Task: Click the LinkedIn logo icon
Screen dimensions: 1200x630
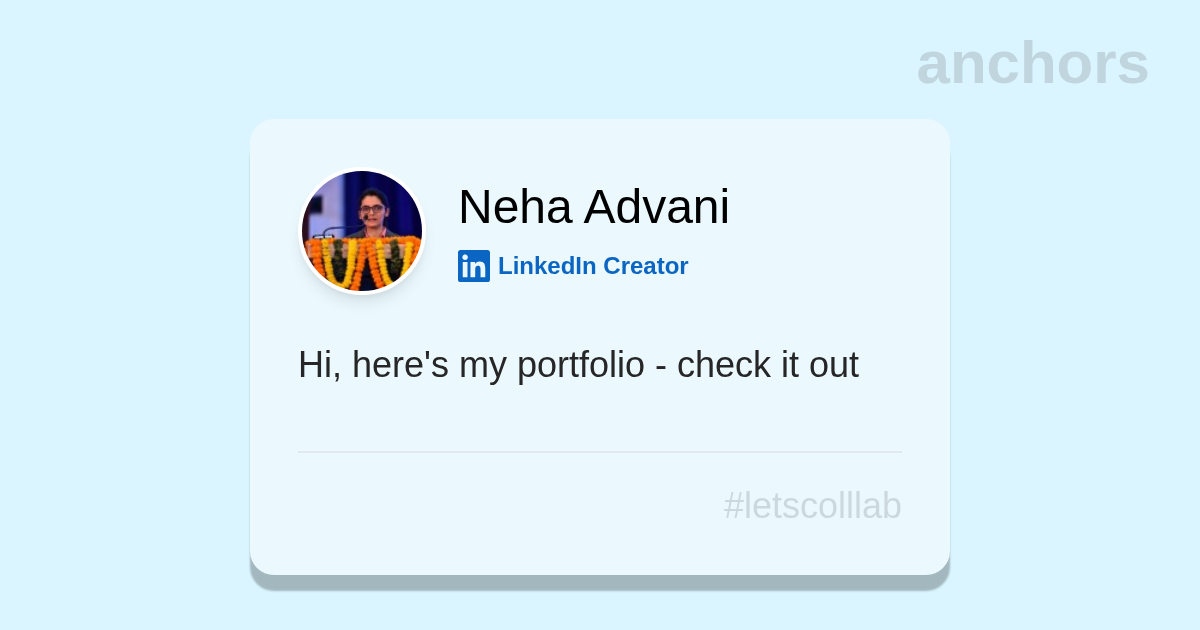Action: (x=473, y=266)
